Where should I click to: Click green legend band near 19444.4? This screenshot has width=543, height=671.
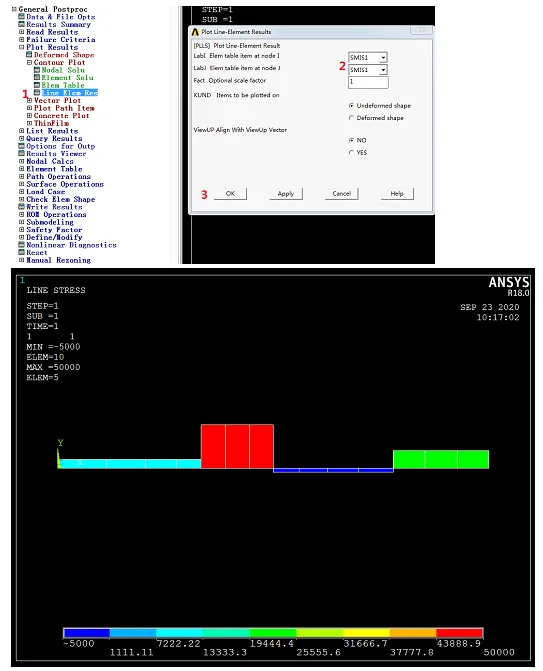pos(273,633)
